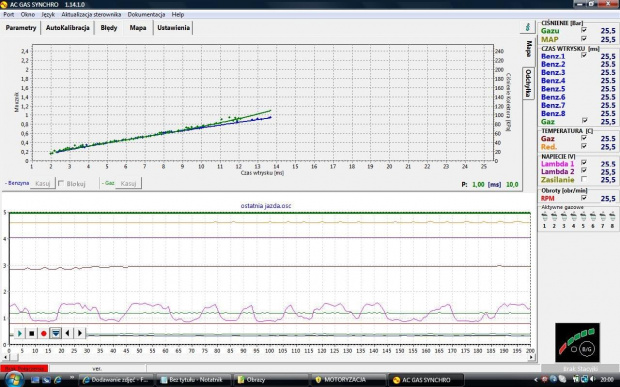This screenshot has width=620, height=387.
Task: Click the B/G gas switch indicator icon
Action: point(577,342)
